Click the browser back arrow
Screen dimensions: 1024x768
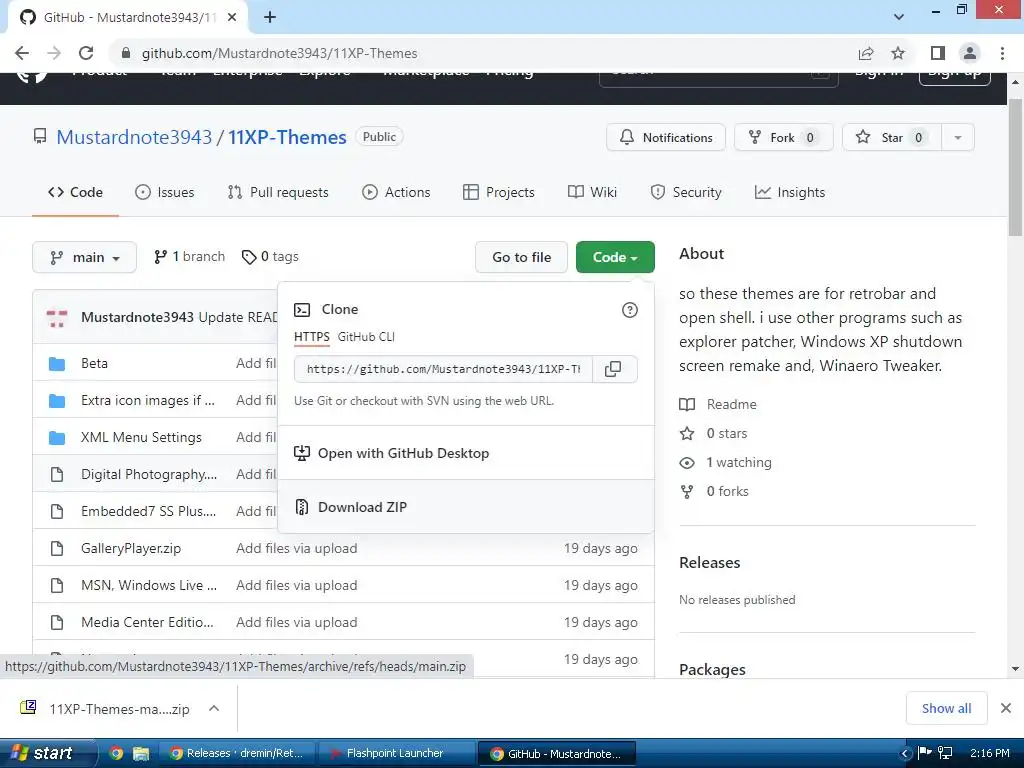coord(22,53)
